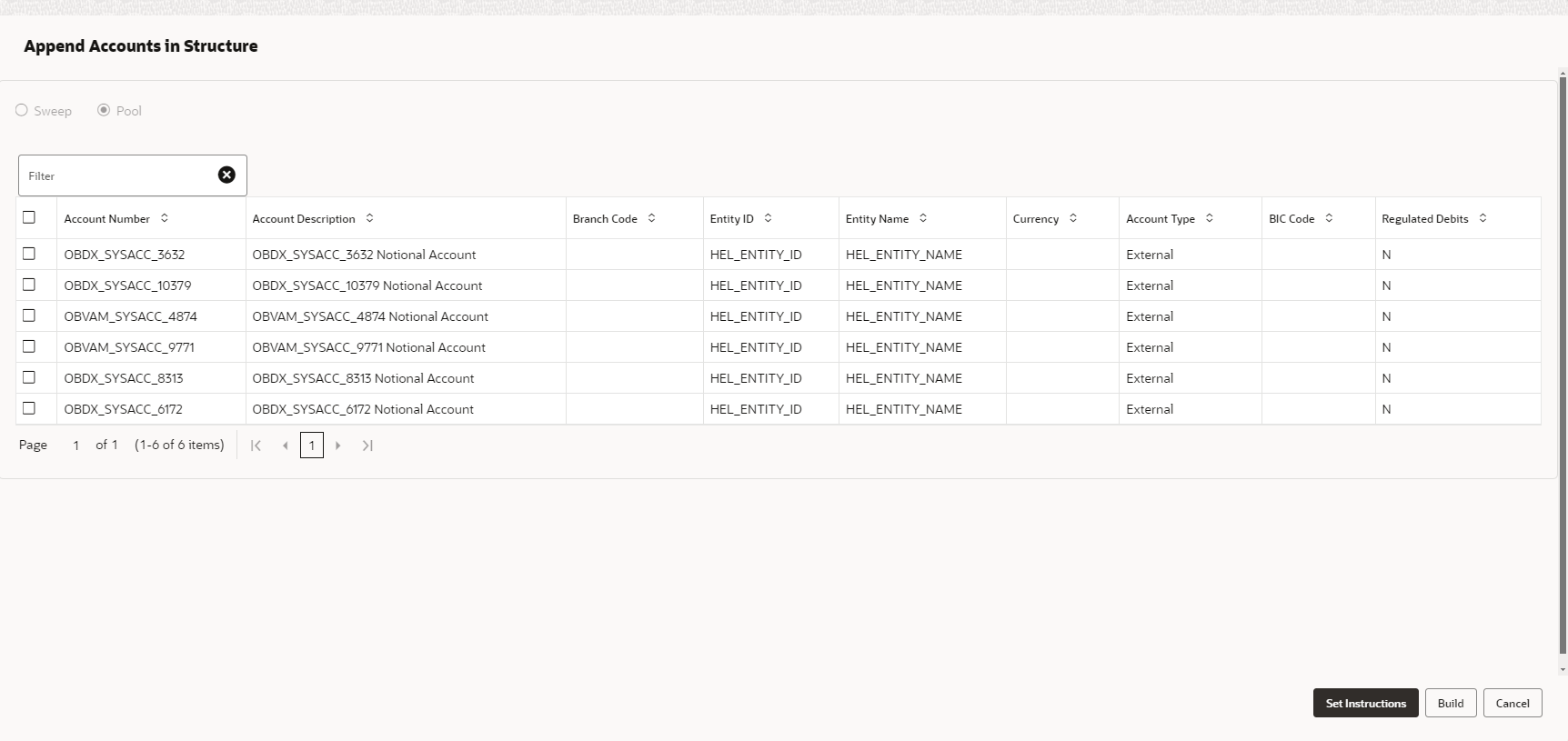The width and height of the screenshot is (1568, 741).
Task: Check the box for OBVAM_SYSACC_9771
Action: tap(29, 346)
